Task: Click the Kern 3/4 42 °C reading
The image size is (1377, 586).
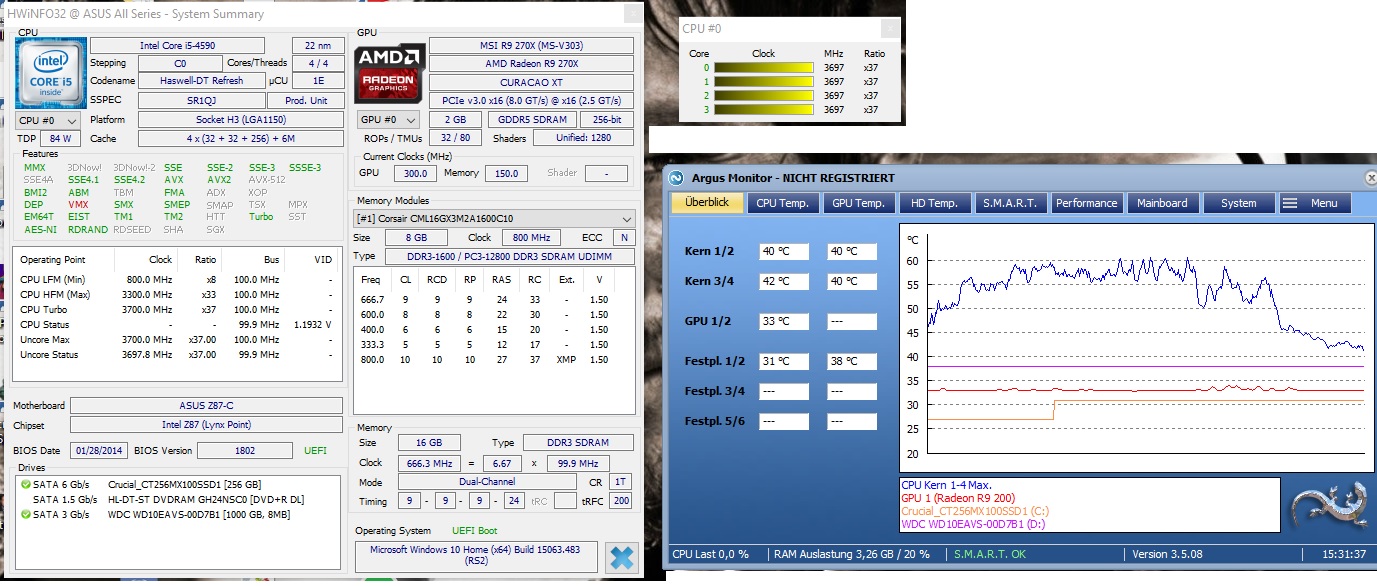Action: coord(783,282)
